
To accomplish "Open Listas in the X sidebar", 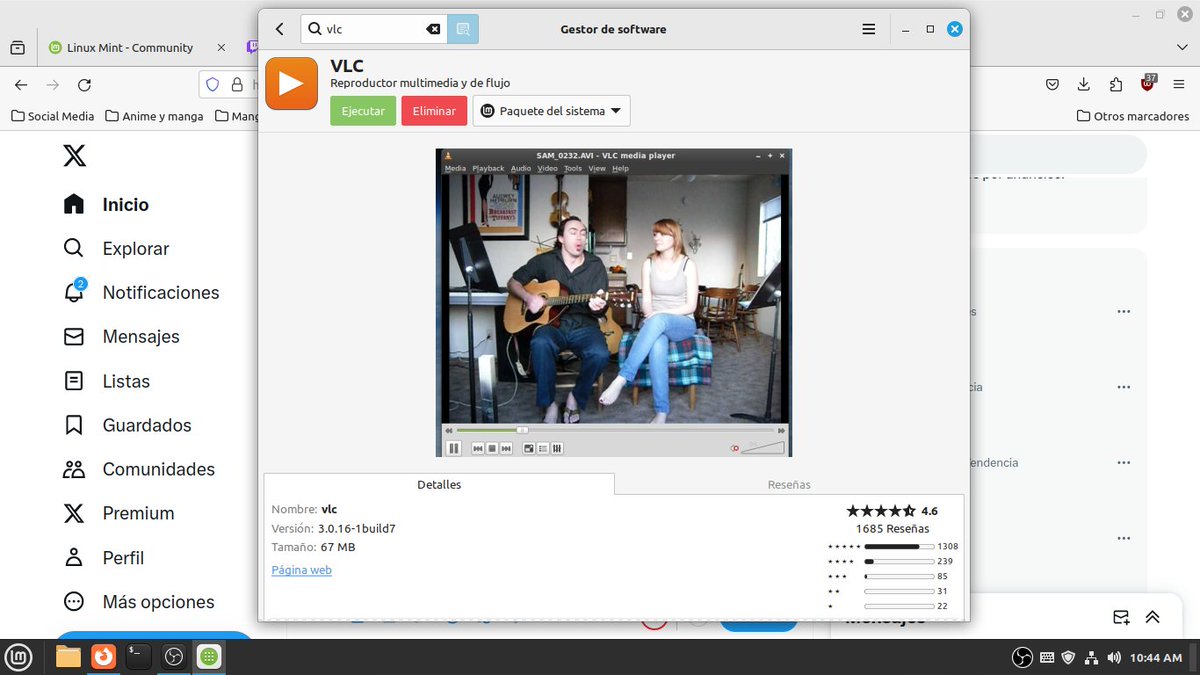I will 106,381.
